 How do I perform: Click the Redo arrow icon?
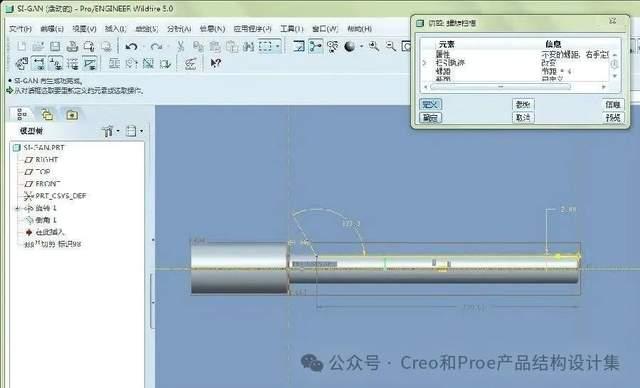pyautogui.click(x=156, y=47)
